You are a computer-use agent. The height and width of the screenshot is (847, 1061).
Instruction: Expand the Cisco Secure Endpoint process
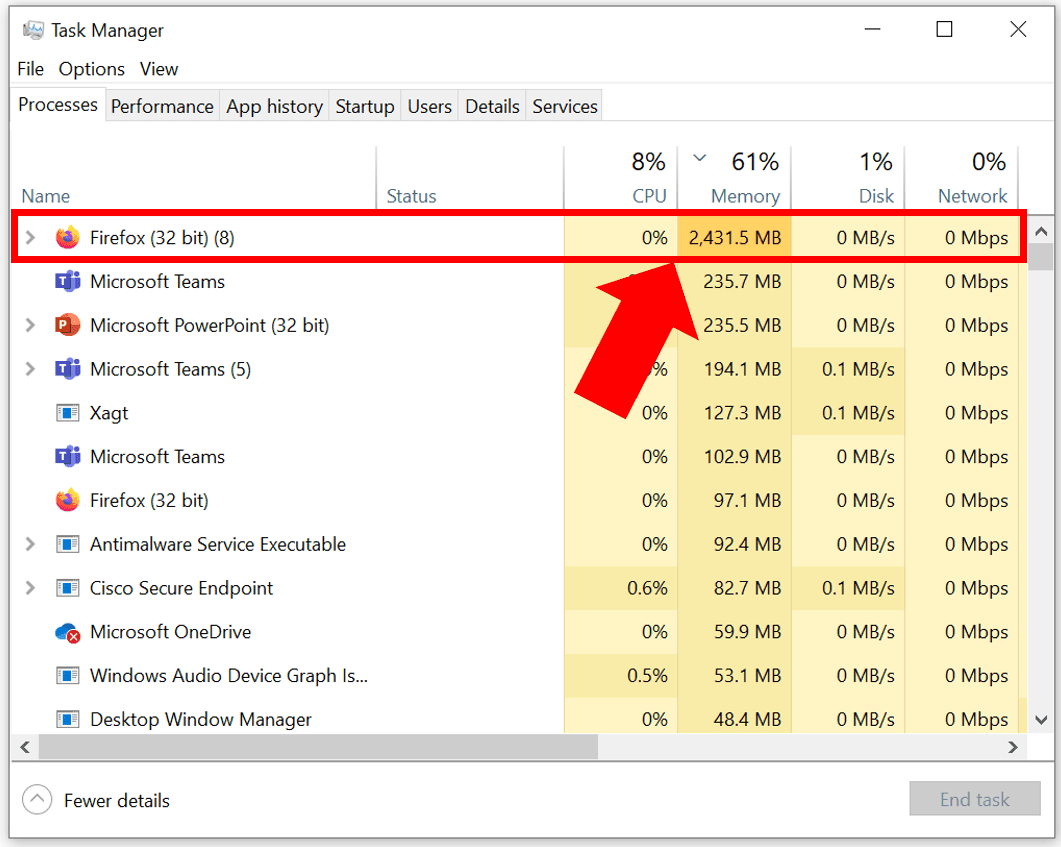tap(30, 588)
